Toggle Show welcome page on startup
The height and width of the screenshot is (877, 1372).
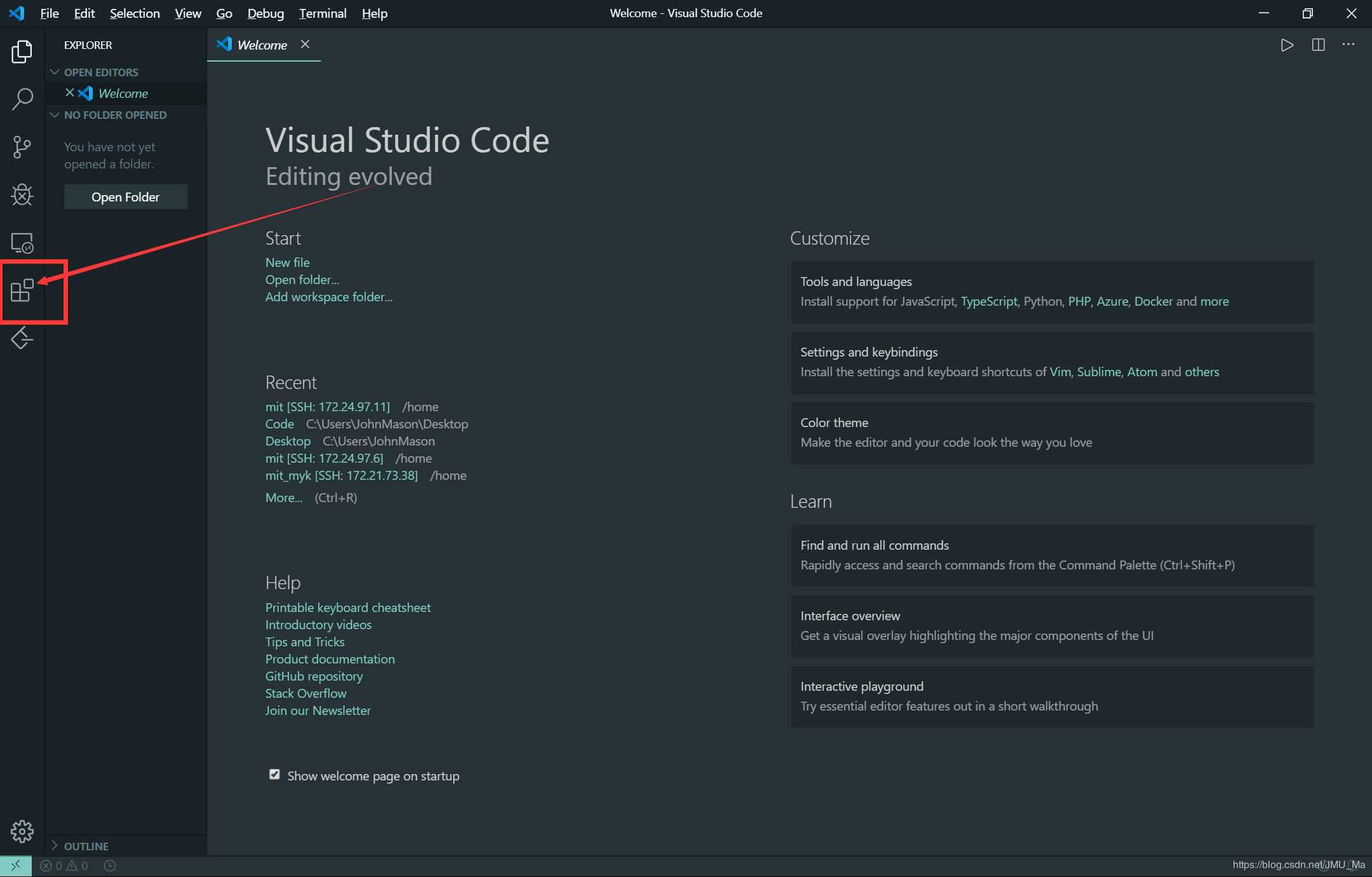[274, 774]
